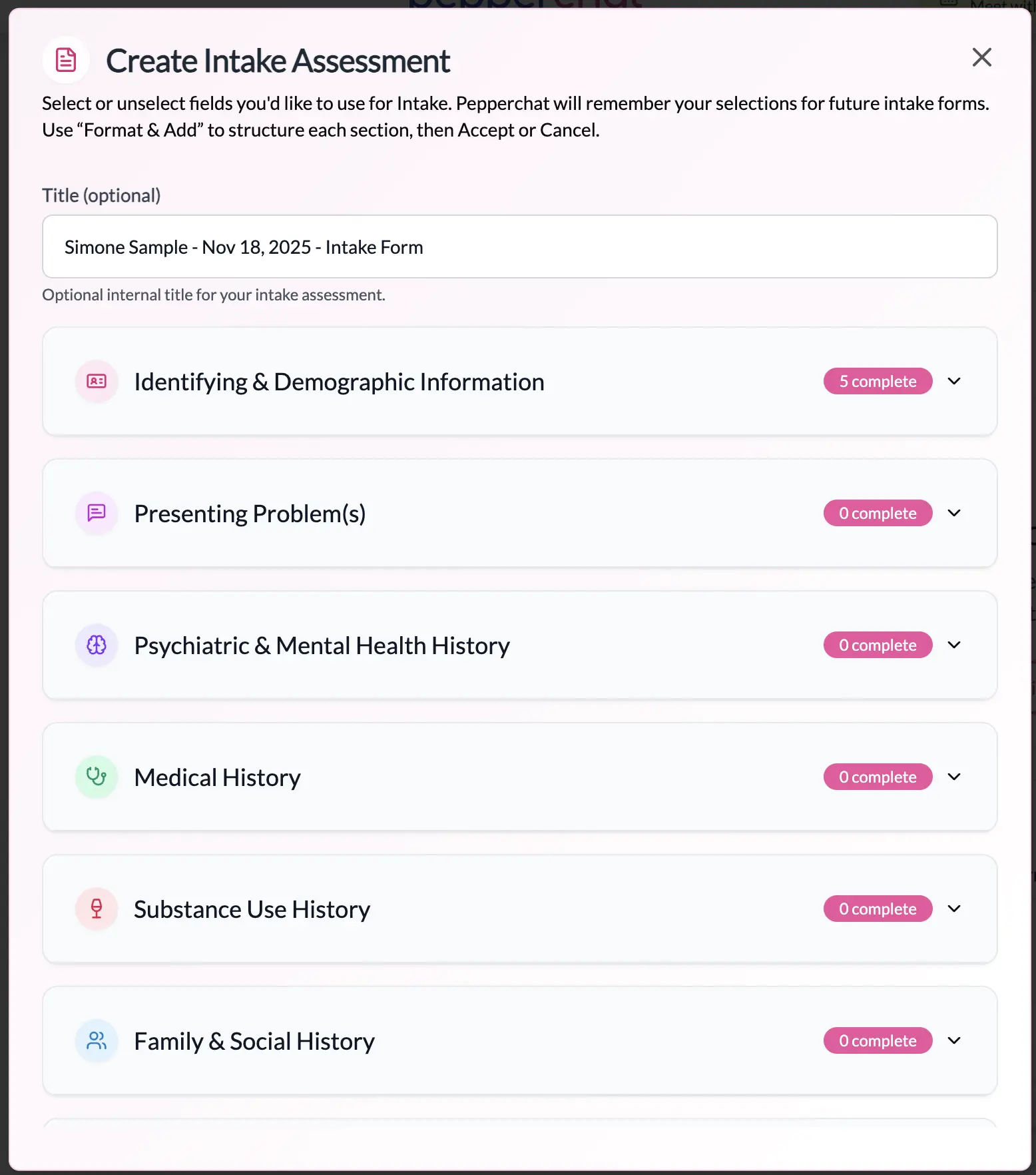Click the Presenting Problem(s) heading
Viewport: 1036px width, 1175px height.
250,514
